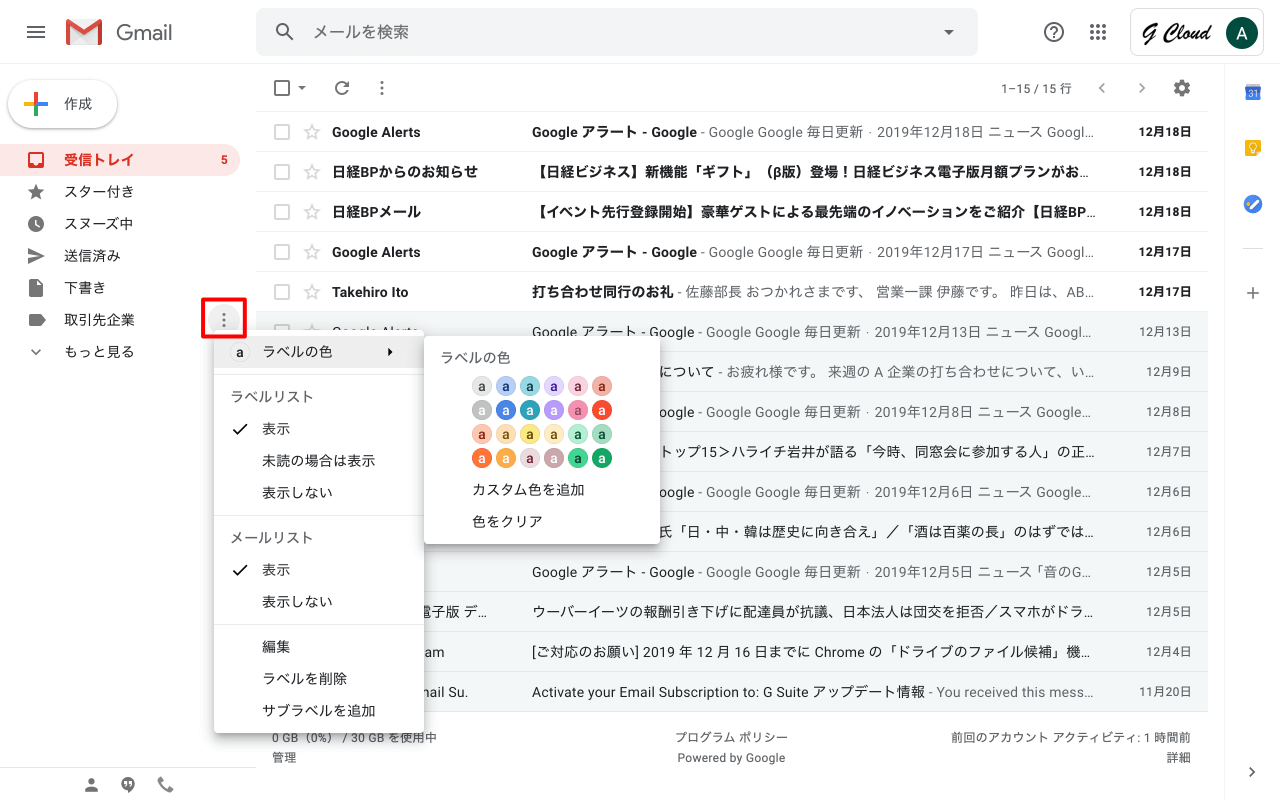Open the 打ち合わせ同行のお礼 email
Viewport: 1280px width, 800px height.
coord(732,292)
